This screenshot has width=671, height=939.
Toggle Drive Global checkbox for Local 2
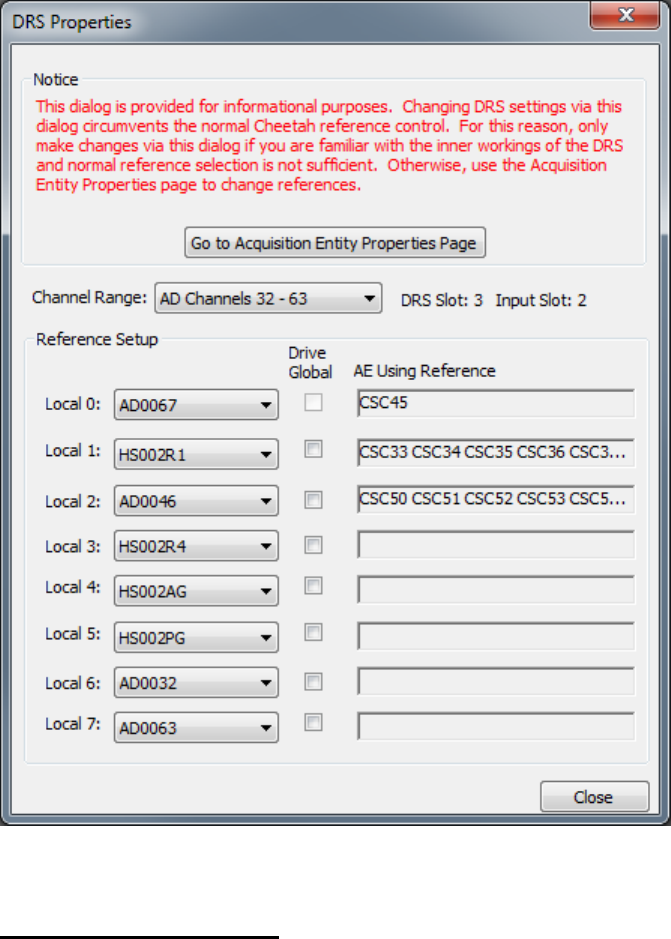[313, 499]
